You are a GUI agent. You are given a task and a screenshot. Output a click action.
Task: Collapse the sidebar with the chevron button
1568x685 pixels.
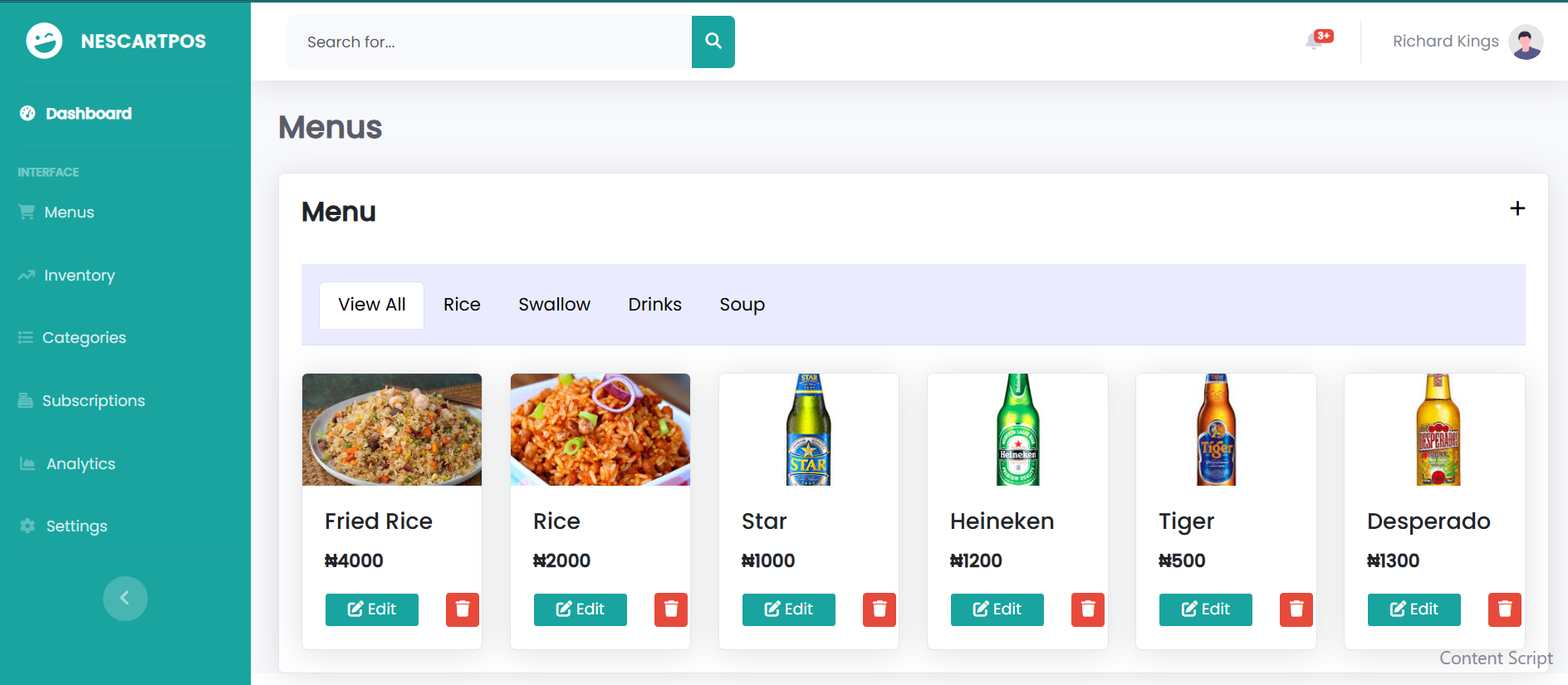click(125, 598)
